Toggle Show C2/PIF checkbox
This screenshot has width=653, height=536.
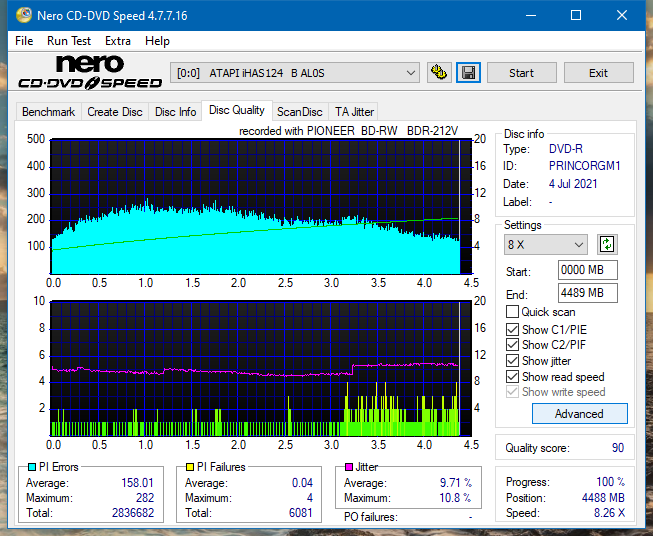(x=512, y=345)
